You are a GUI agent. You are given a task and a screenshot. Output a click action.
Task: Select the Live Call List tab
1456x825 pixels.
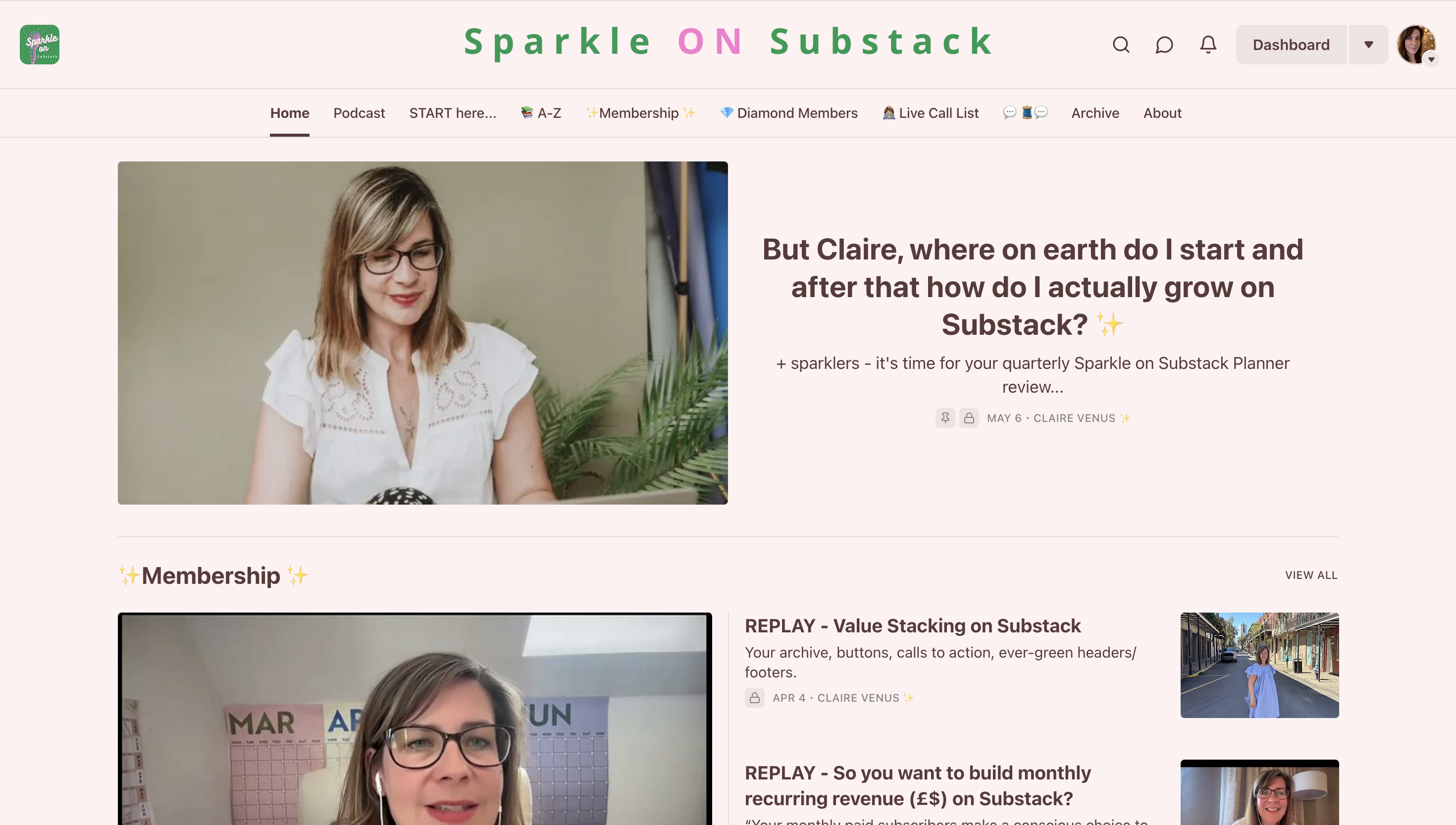pos(930,113)
